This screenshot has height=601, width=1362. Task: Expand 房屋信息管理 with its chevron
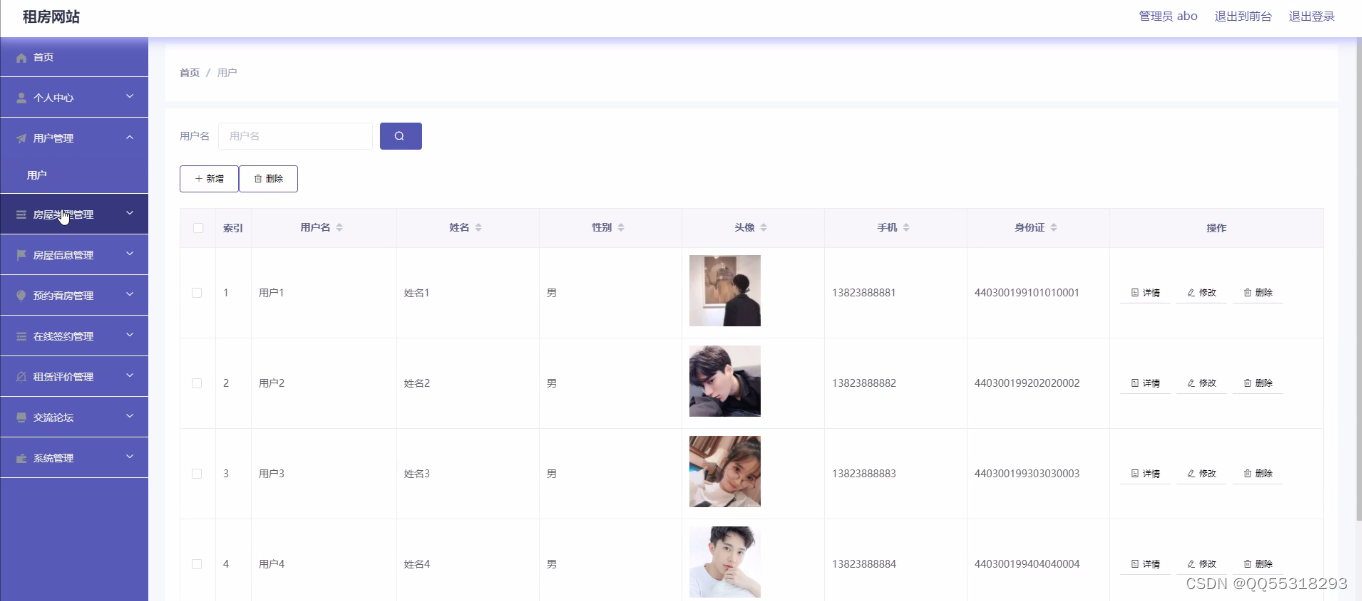click(130, 254)
